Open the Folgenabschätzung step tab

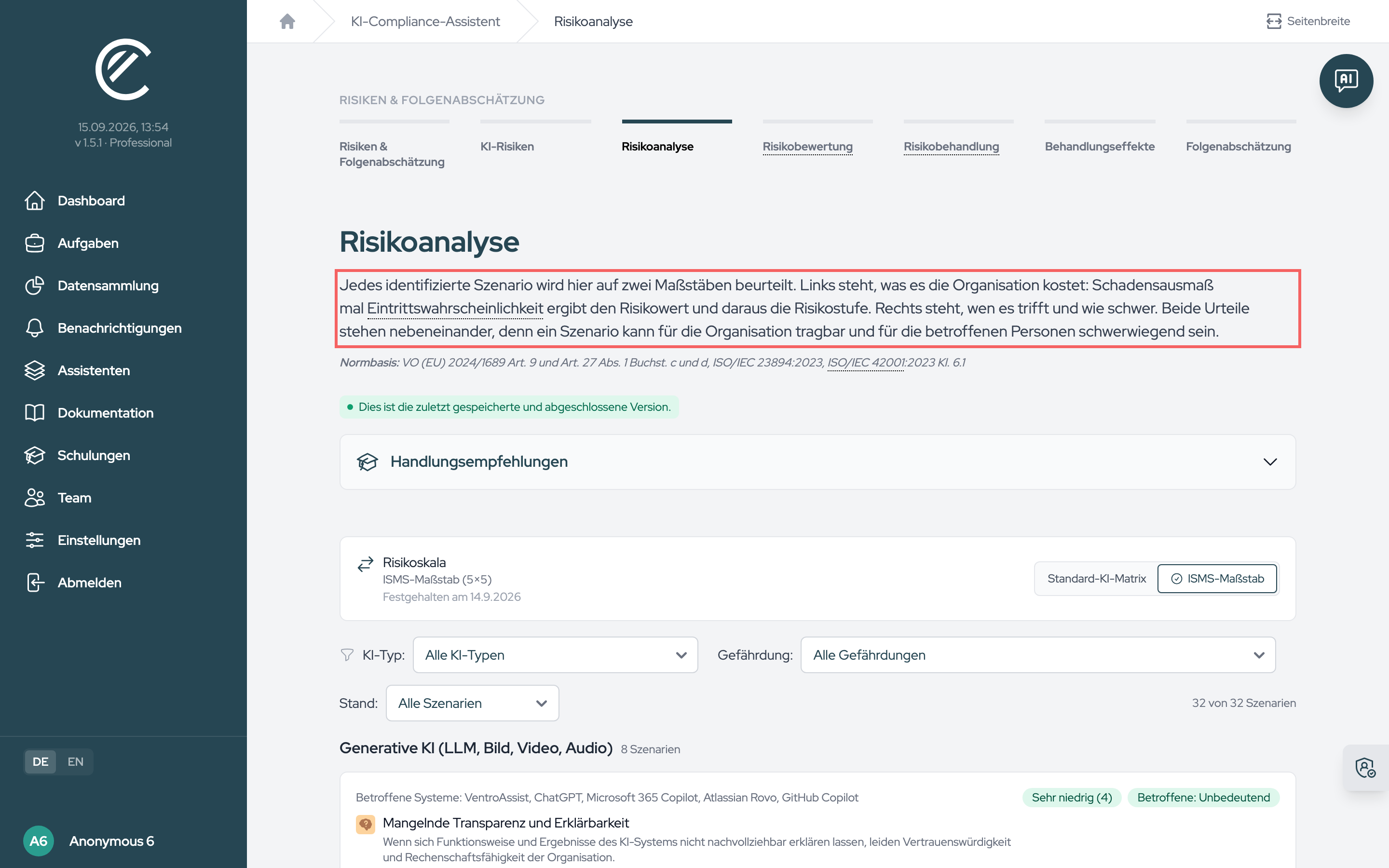tap(1238, 147)
